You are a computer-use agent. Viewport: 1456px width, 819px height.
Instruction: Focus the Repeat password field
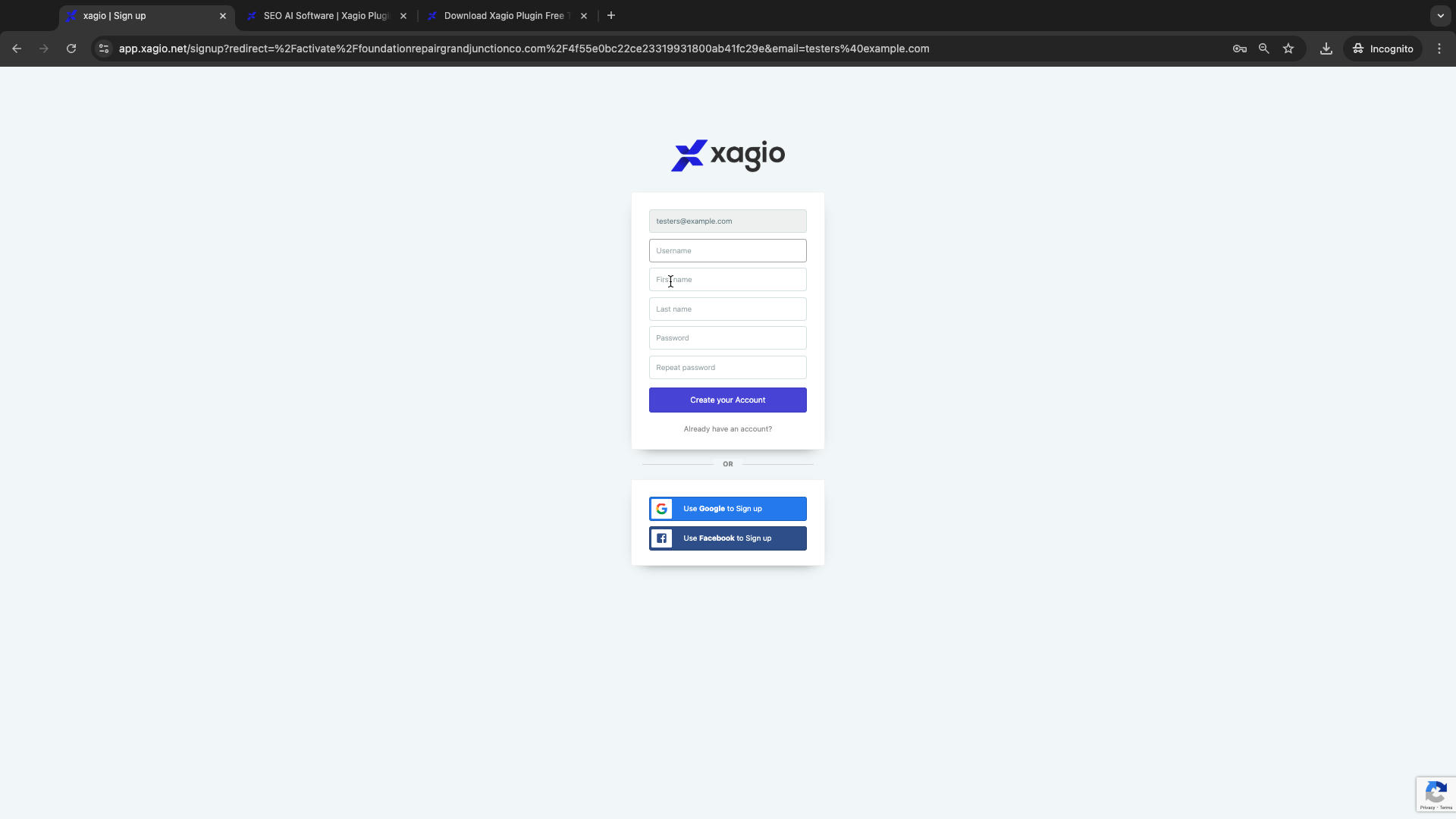(x=728, y=368)
